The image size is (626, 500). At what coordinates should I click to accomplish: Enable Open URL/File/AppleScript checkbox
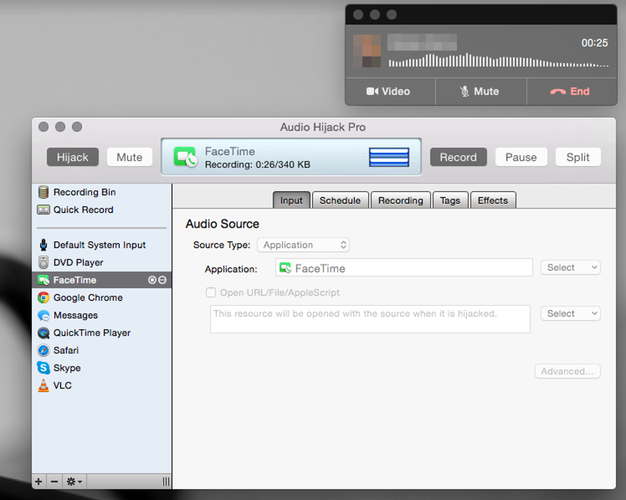[211, 292]
